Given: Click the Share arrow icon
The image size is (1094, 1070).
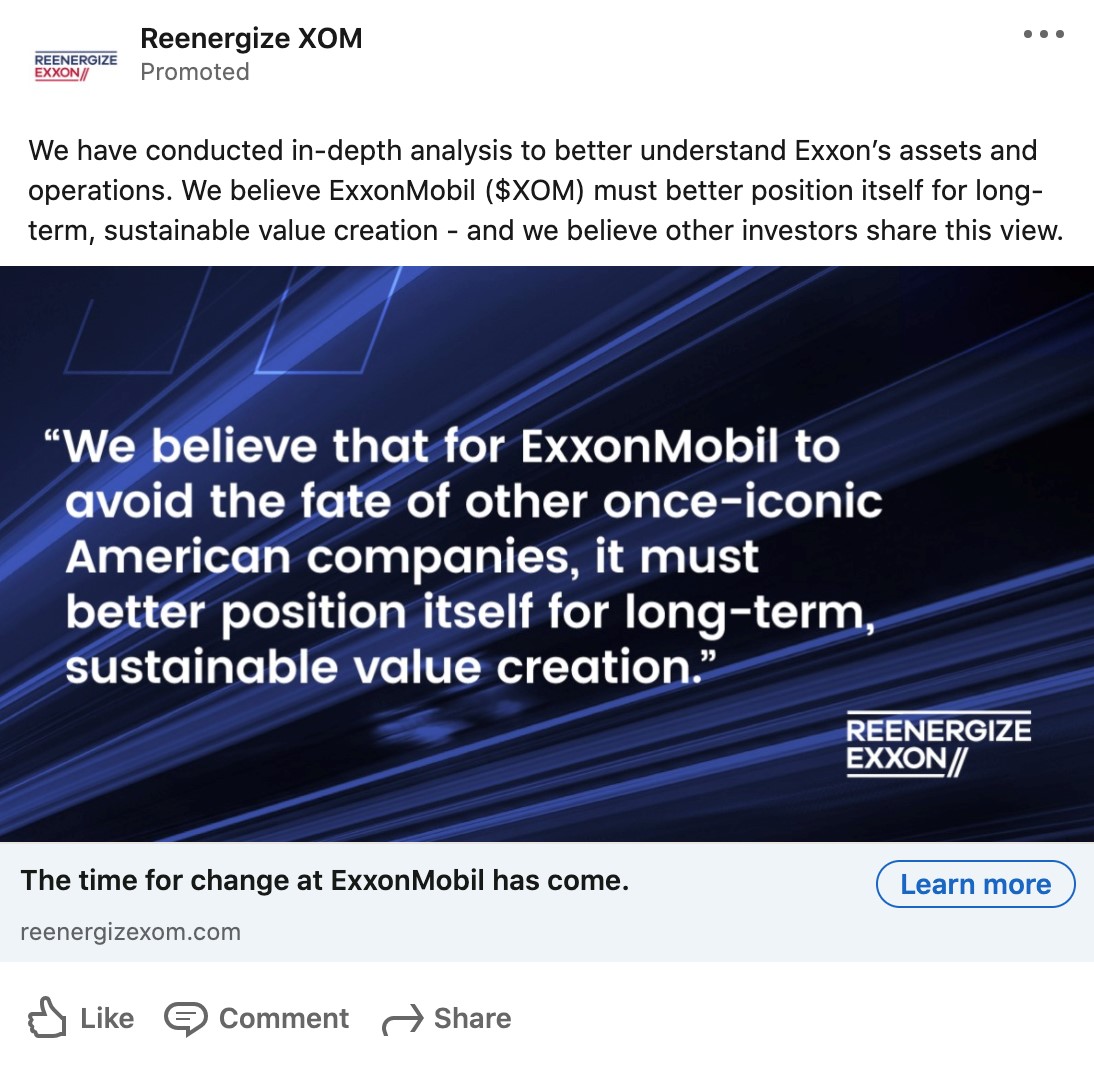Looking at the screenshot, I should (x=403, y=1020).
